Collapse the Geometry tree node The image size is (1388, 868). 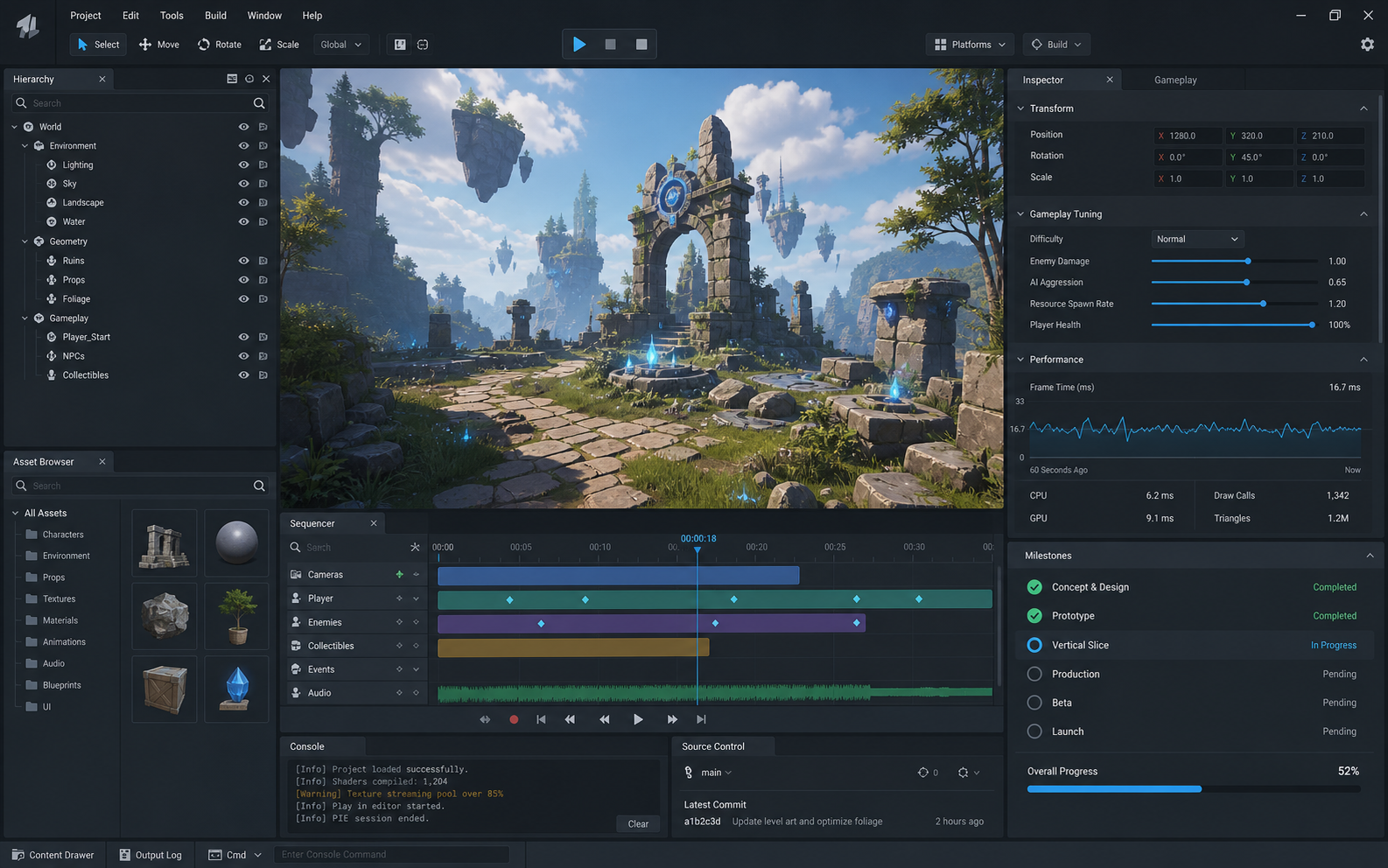(25, 241)
